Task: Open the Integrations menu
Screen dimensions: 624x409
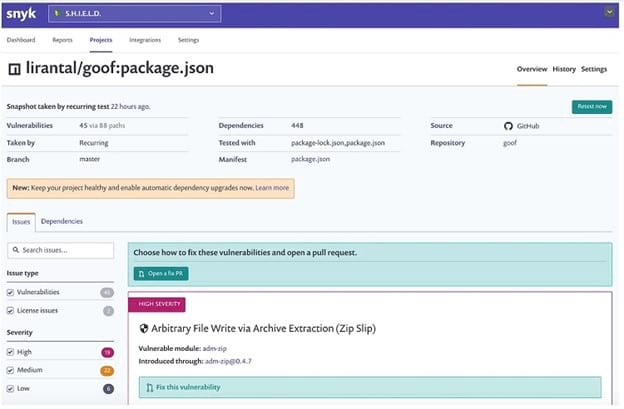Action: pyautogui.click(x=145, y=40)
